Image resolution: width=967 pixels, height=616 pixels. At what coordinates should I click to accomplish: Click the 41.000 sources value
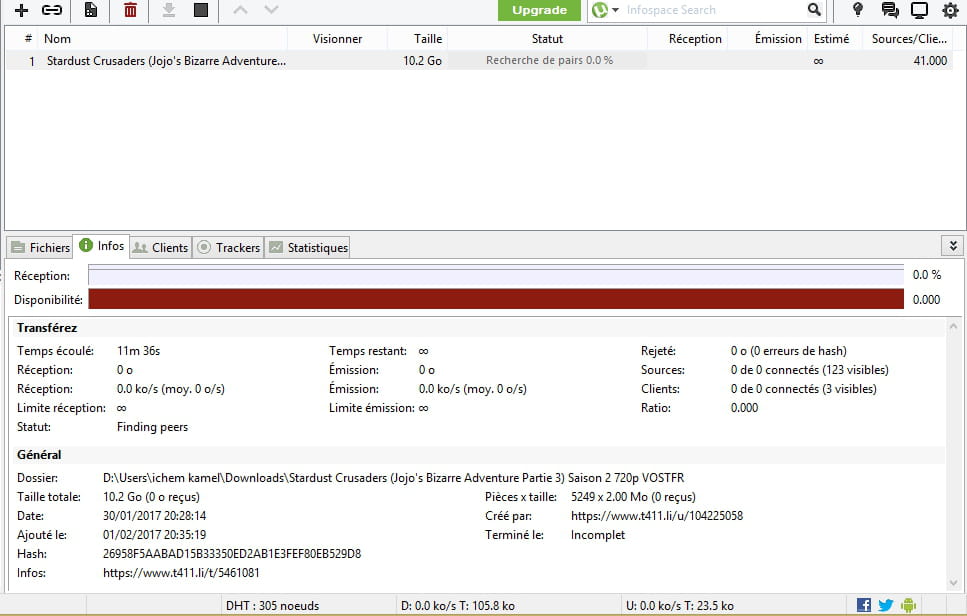930,60
